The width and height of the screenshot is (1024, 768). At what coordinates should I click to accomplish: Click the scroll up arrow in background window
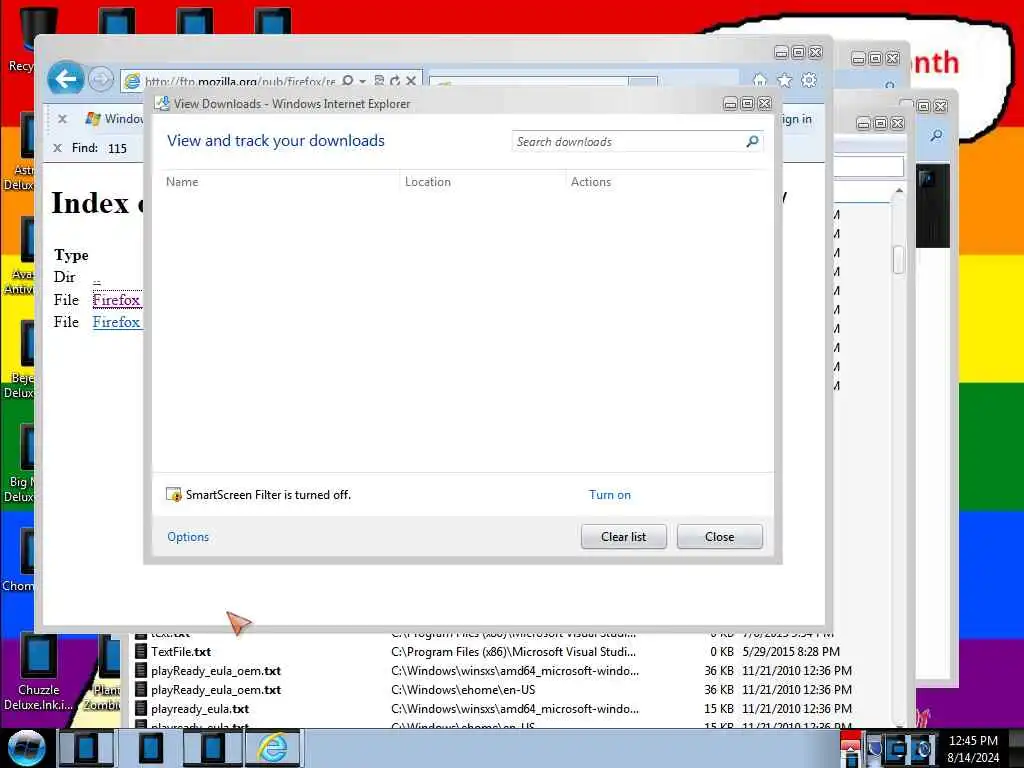coord(899,191)
